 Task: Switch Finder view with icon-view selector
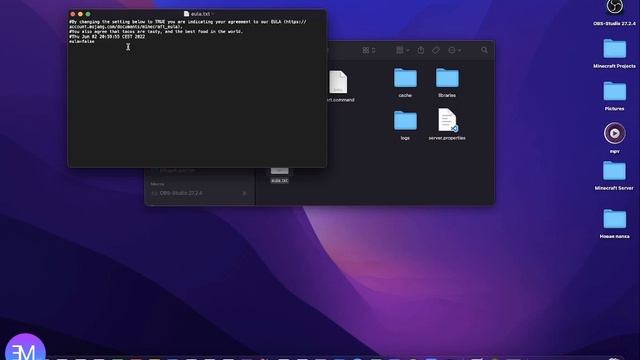[x=369, y=50]
